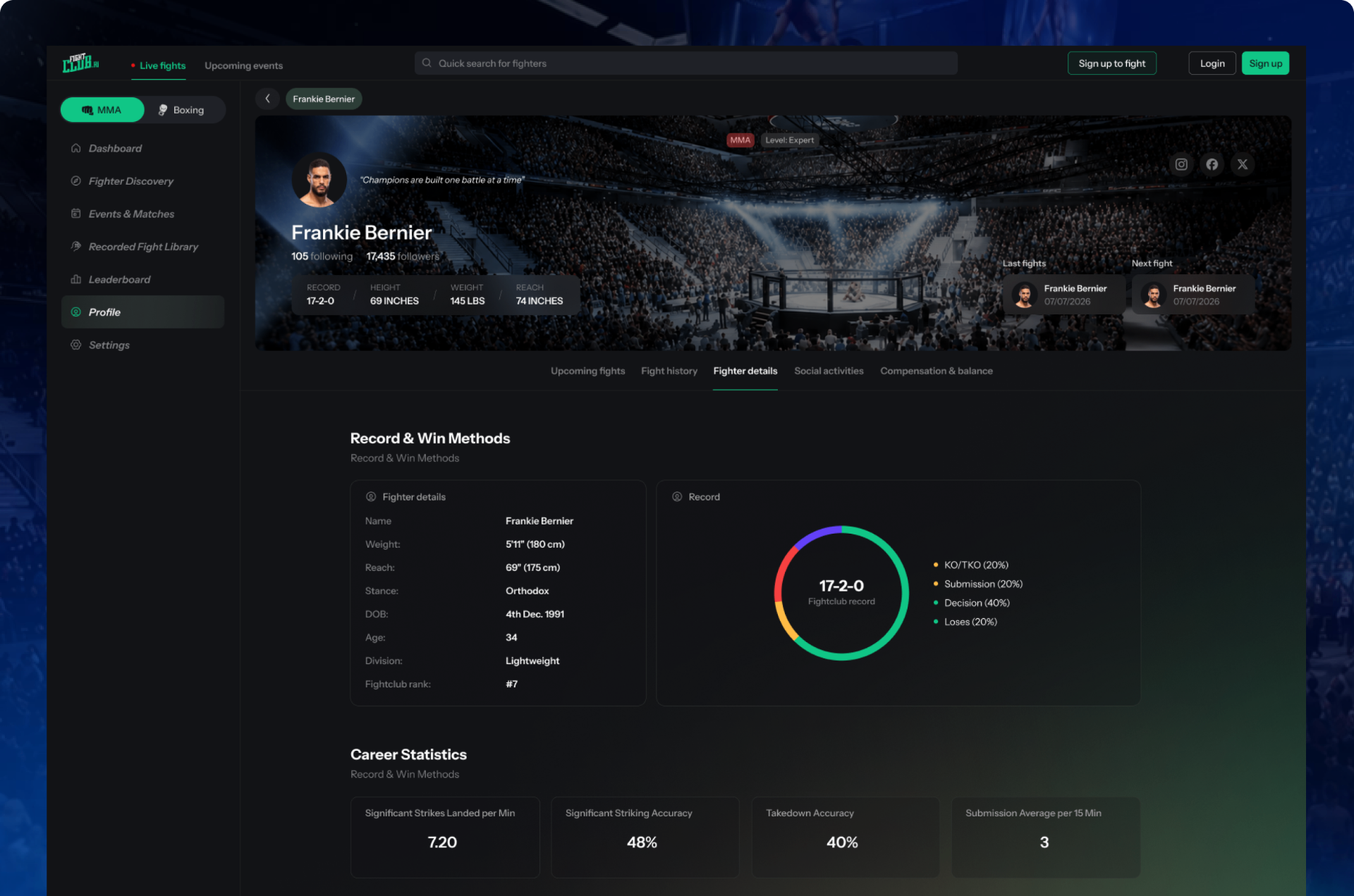The width and height of the screenshot is (1354, 896).
Task: Open X social profile icon
Action: 1243,164
